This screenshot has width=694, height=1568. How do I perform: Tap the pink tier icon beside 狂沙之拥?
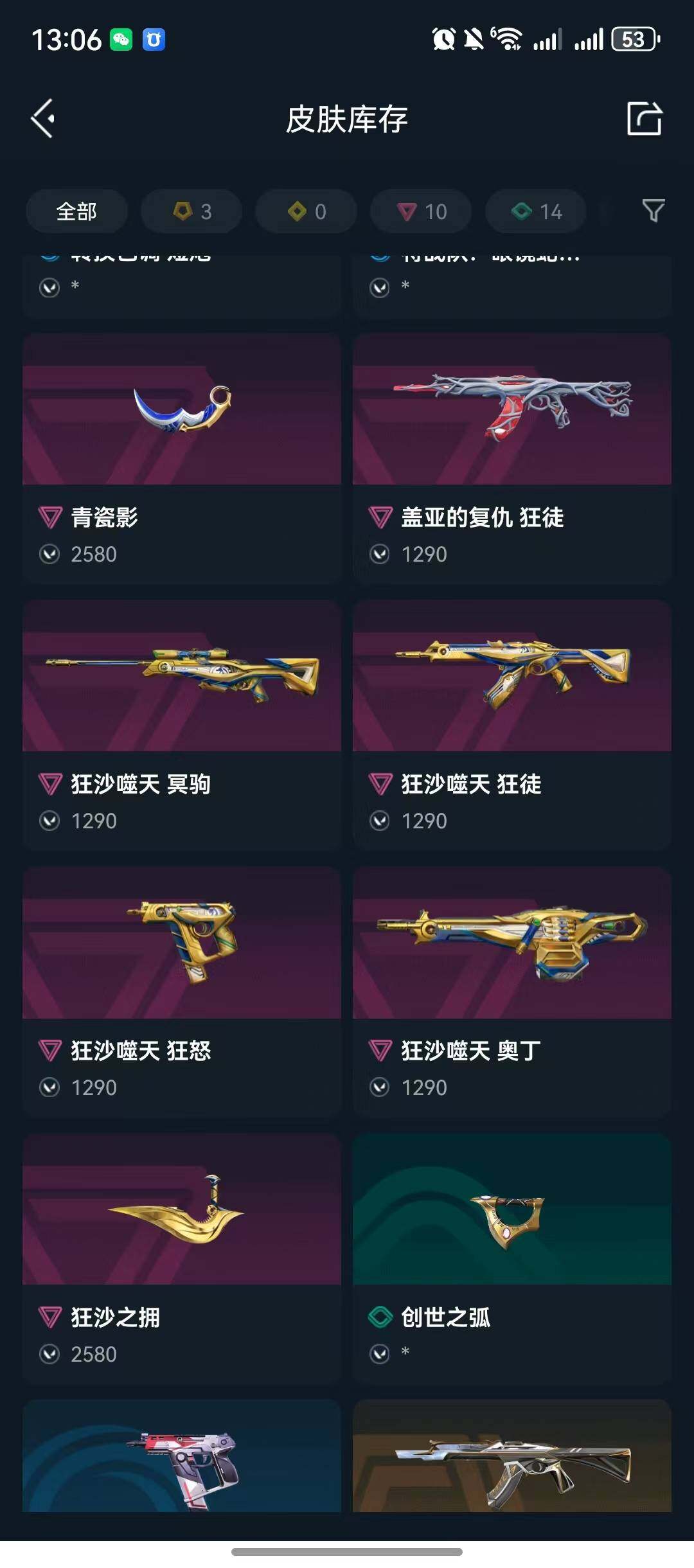50,1317
